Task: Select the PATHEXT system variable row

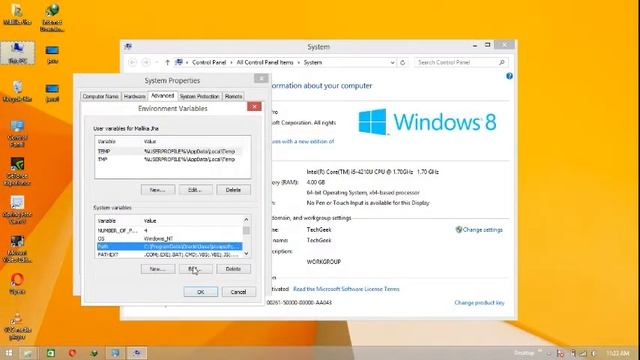Action: [x=169, y=254]
